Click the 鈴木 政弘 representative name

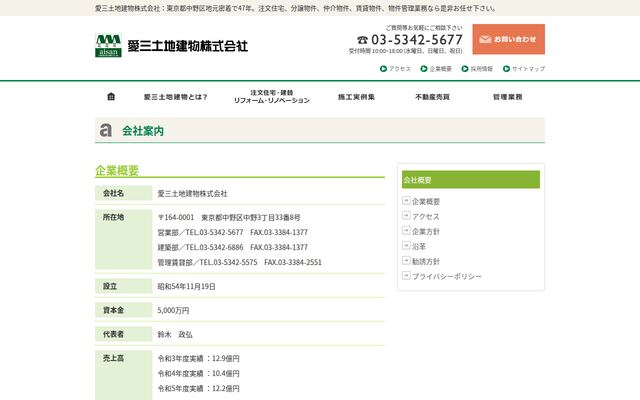click(x=175, y=335)
